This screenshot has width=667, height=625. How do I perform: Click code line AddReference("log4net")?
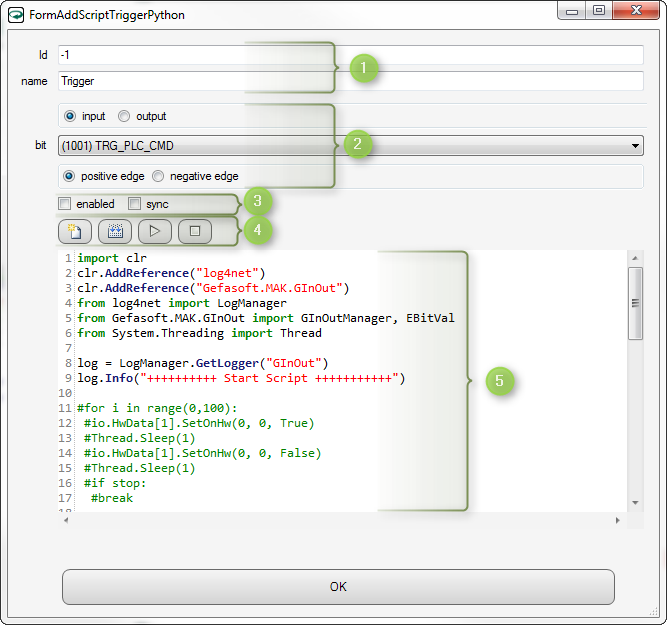point(171,273)
